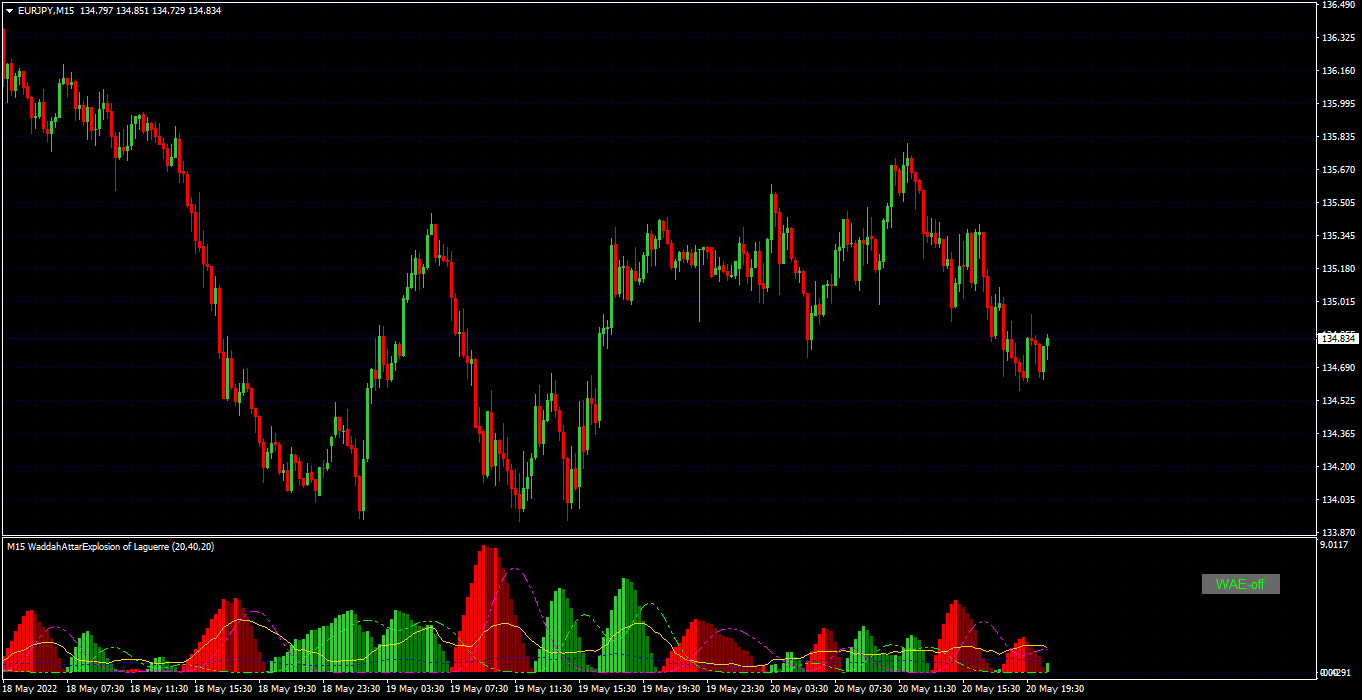
Task: Click the 19 May 15:30 time label
Action: click(x=607, y=689)
